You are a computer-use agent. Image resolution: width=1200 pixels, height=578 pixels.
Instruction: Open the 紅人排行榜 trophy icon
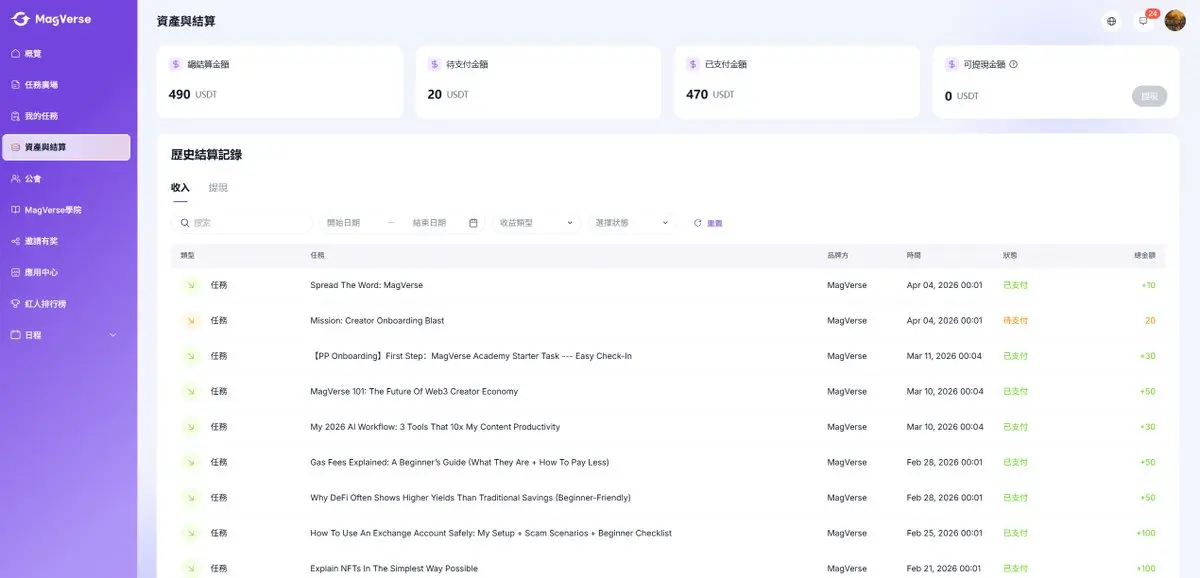pyautogui.click(x=15, y=303)
